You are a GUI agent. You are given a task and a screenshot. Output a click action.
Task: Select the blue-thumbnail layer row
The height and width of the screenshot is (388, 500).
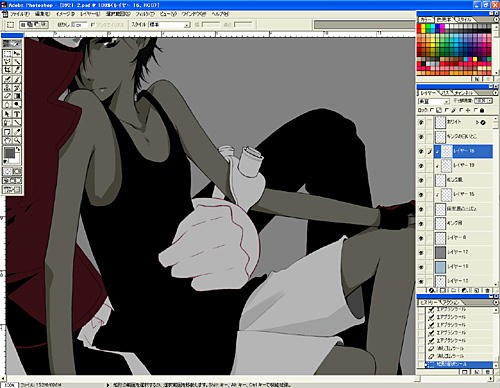point(455,267)
